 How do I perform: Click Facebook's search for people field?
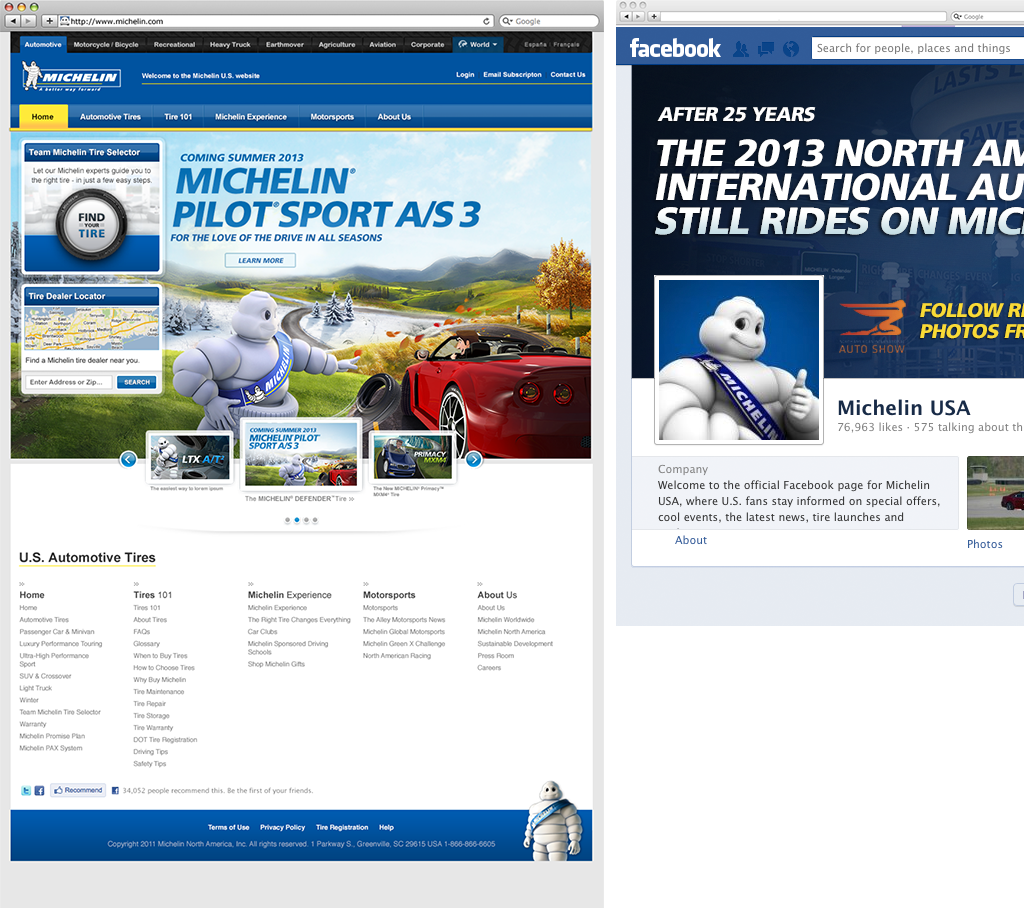(x=918, y=48)
